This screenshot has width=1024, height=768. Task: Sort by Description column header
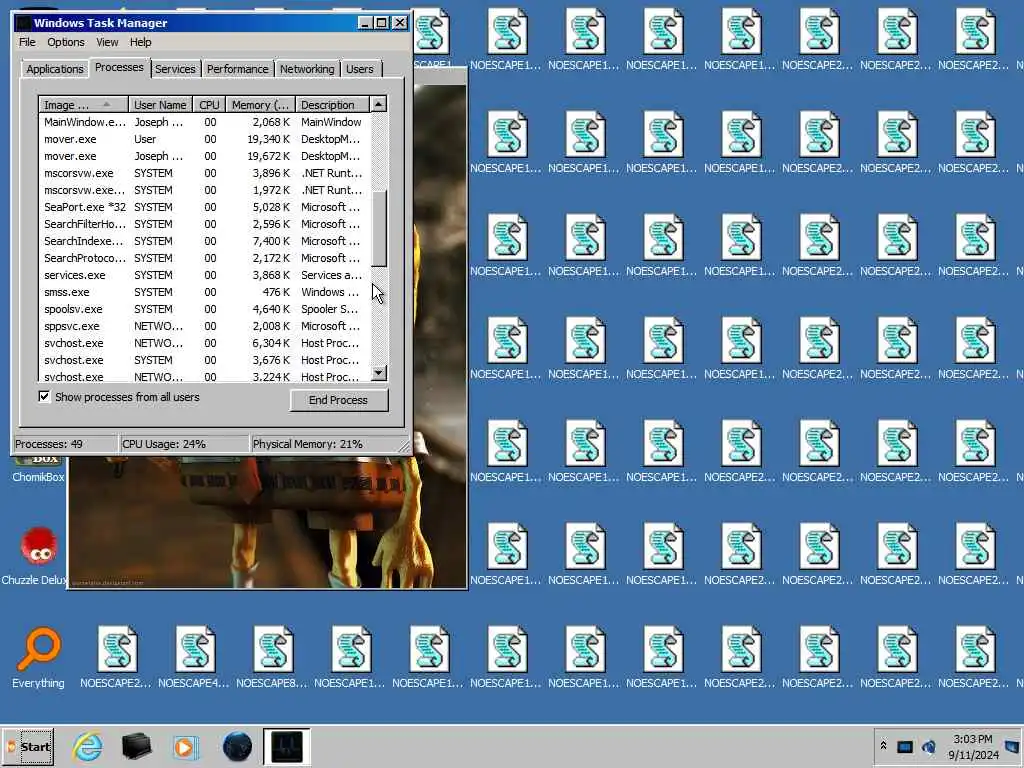click(x=332, y=104)
